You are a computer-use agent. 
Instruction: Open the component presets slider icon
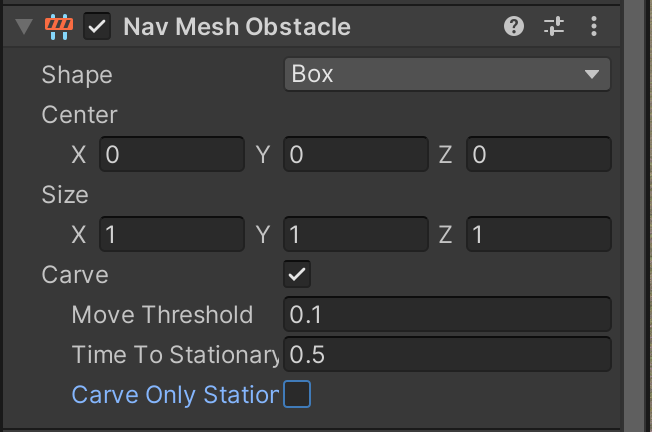tap(554, 27)
